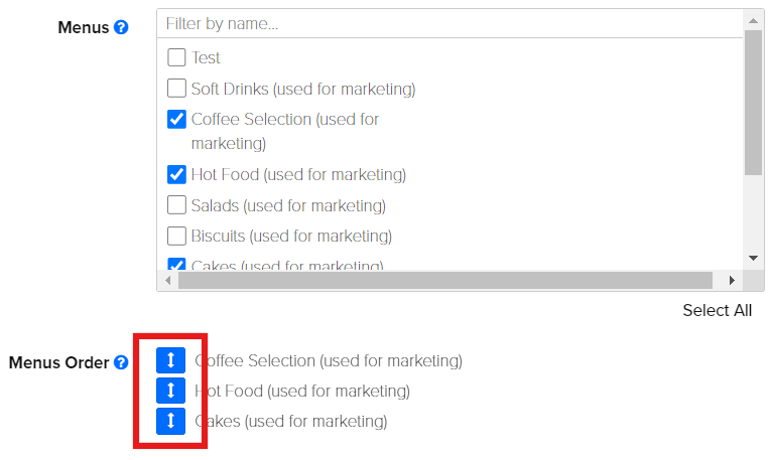Click the horizontal scrollbar thumb
770x460 pixels.
point(445,280)
